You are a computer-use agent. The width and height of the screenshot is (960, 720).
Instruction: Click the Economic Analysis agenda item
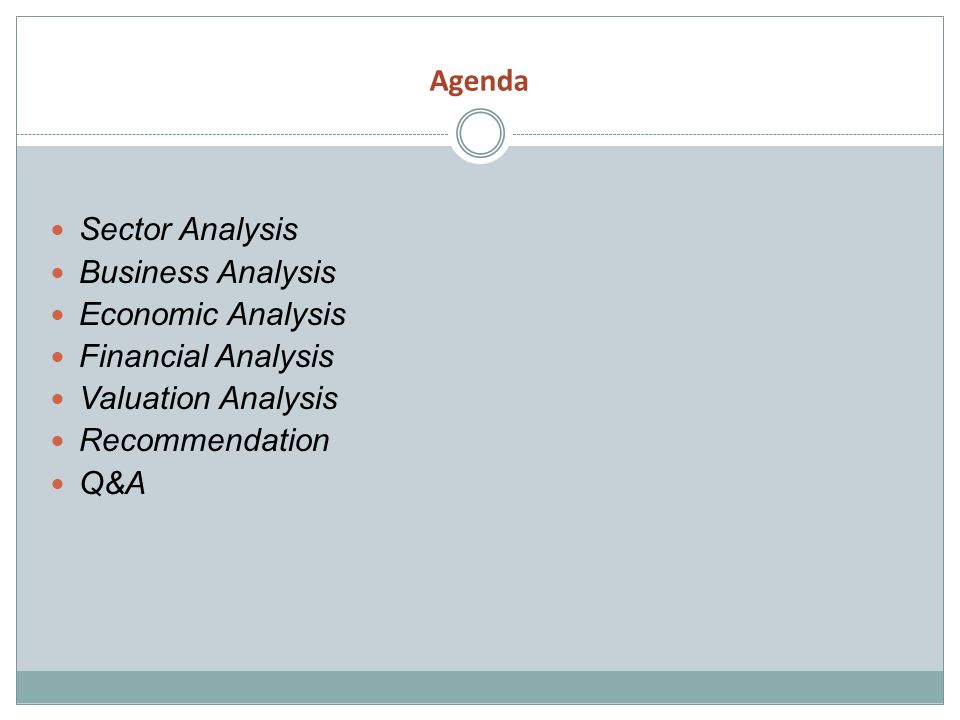pos(212,315)
